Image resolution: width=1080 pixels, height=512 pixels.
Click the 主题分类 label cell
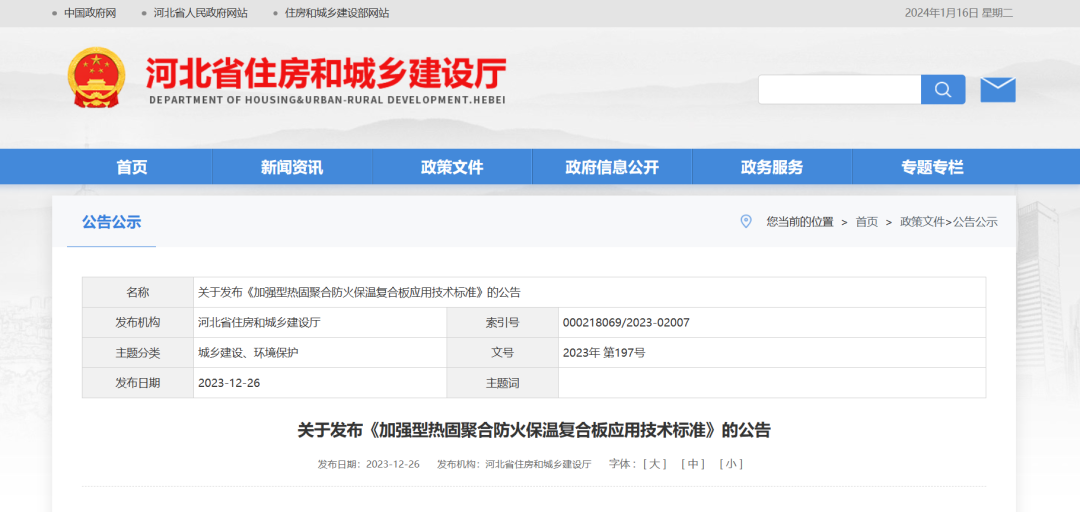(x=138, y=353)
